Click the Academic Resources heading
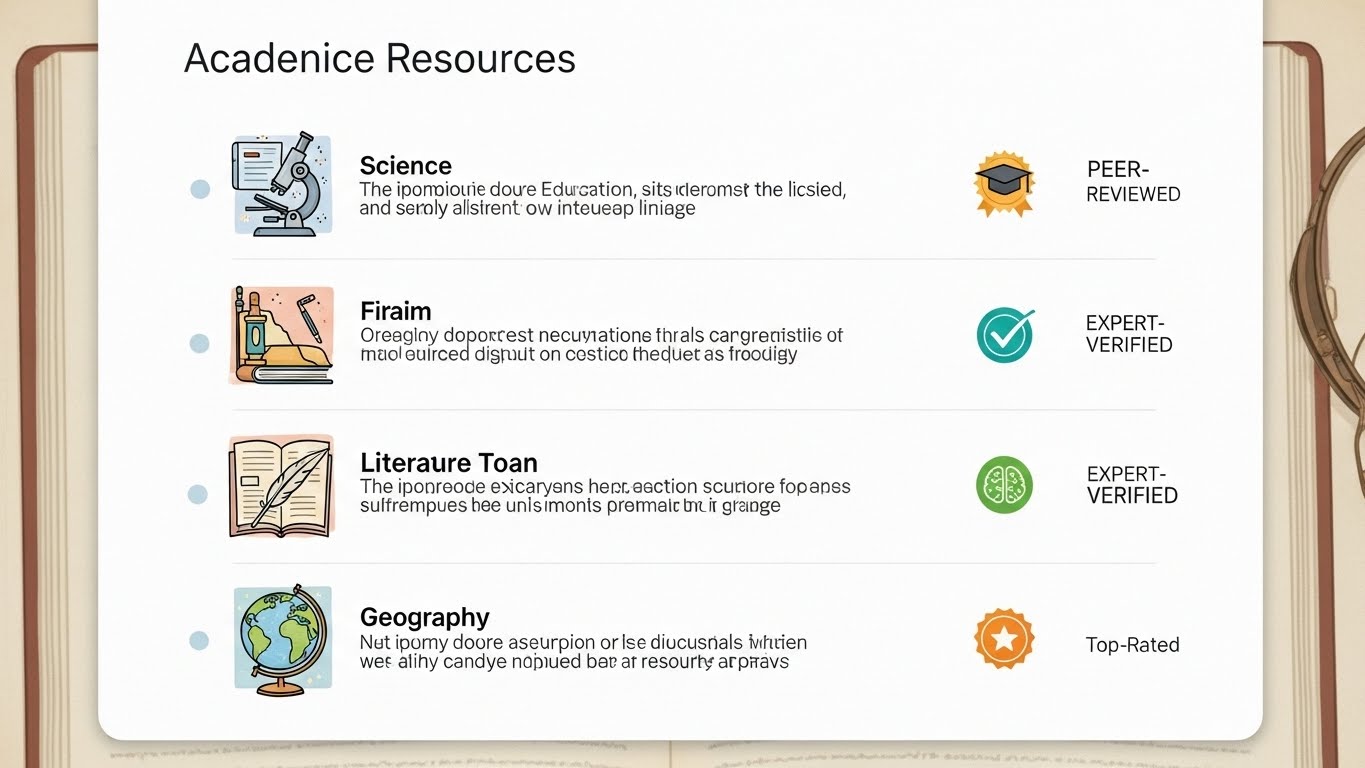This screenshot has height=768, width=1365. tap(379, 59)
